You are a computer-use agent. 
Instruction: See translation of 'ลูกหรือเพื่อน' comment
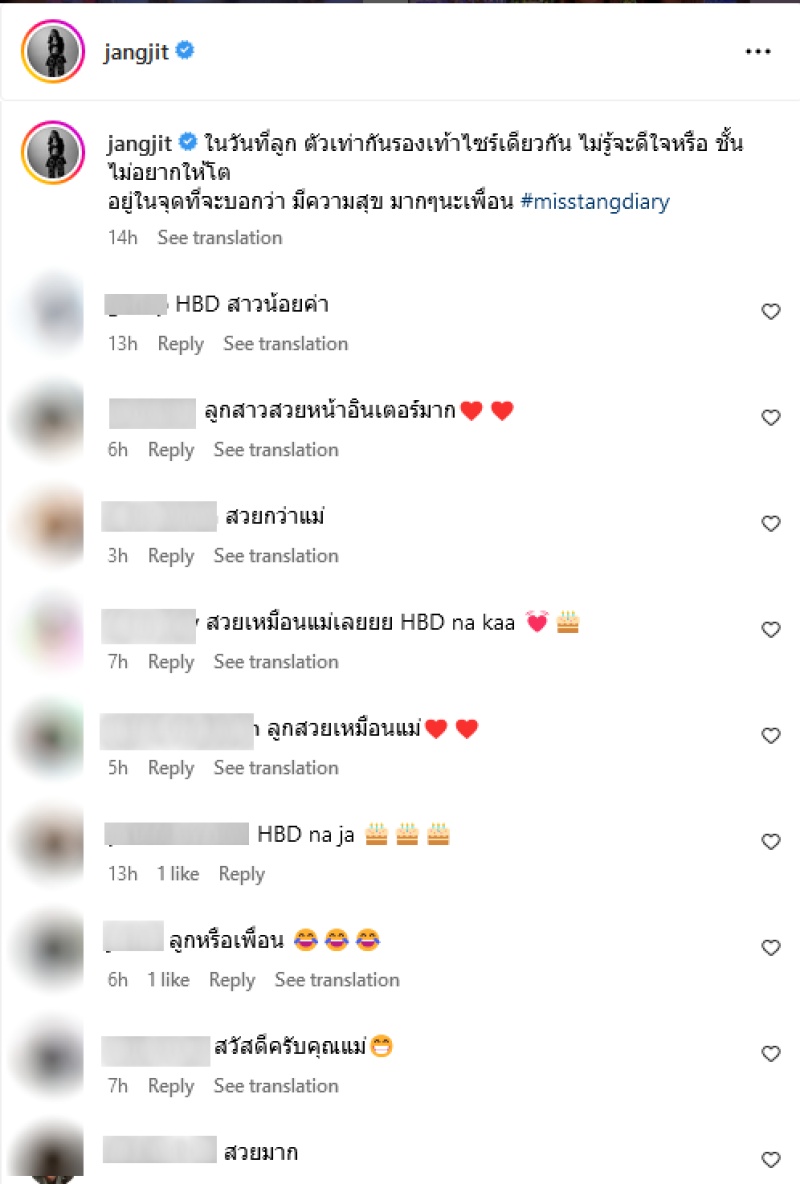click(337, 979)
